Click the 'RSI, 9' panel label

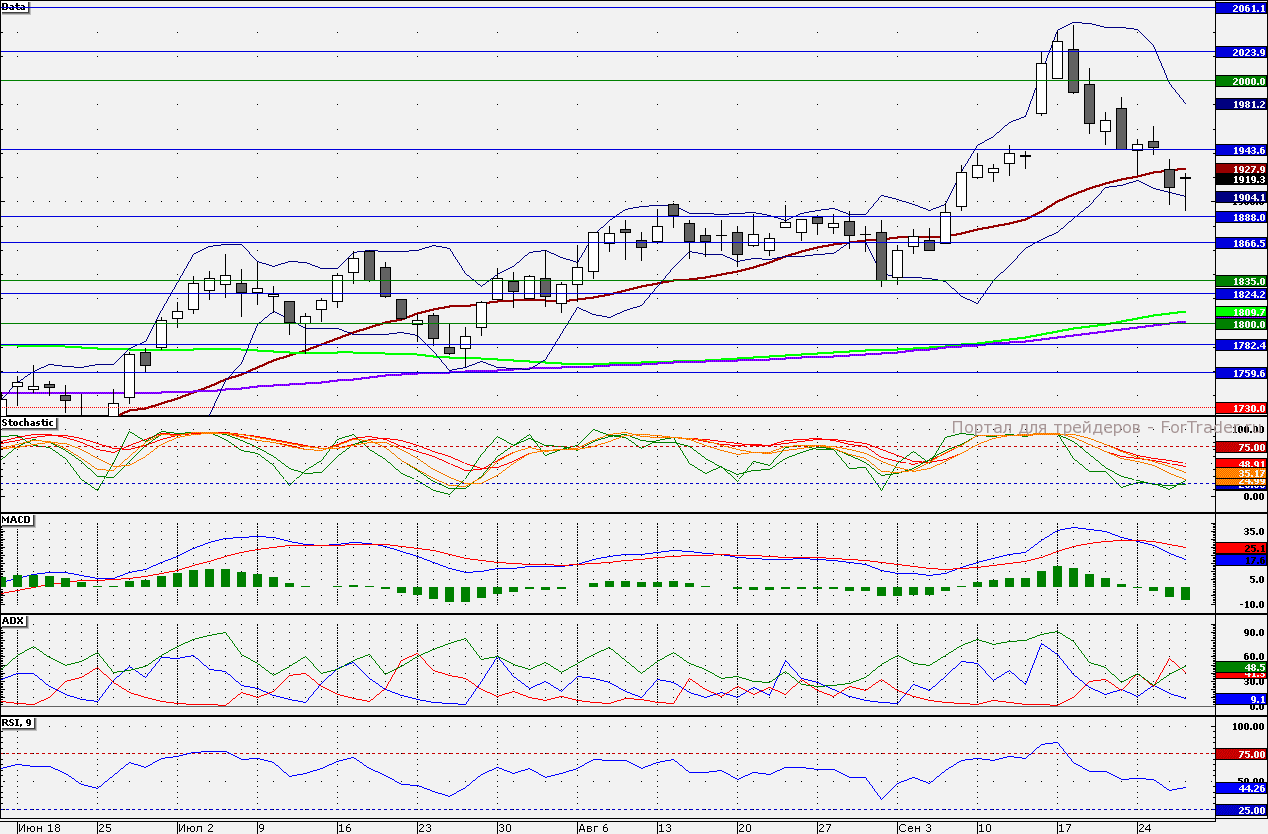18,722
